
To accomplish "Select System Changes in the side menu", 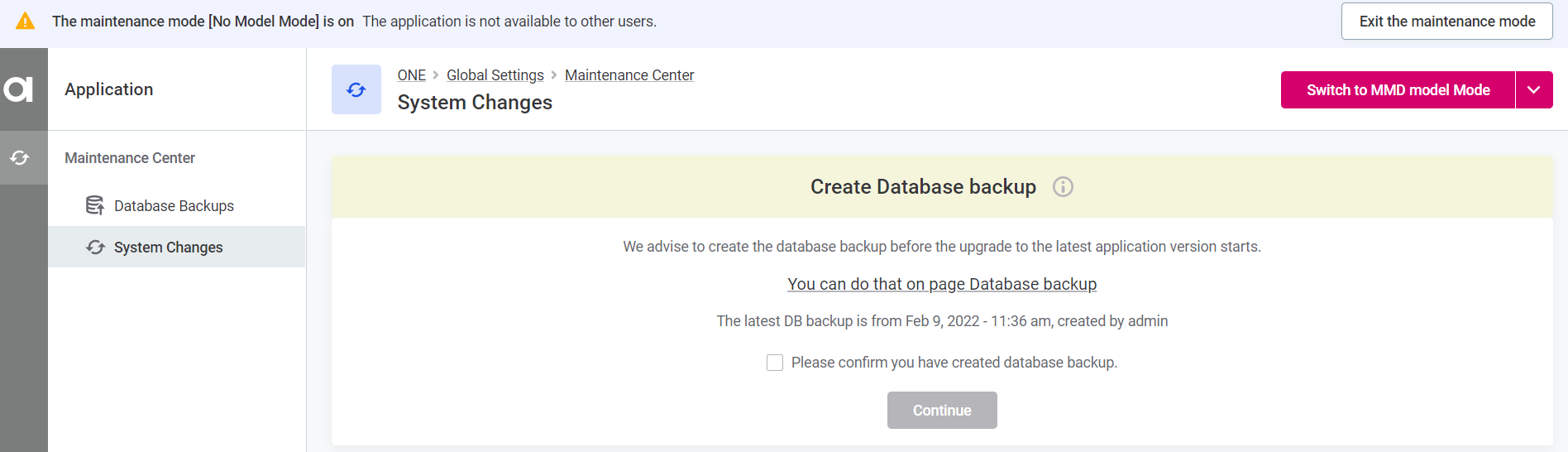I will point(168,248).
